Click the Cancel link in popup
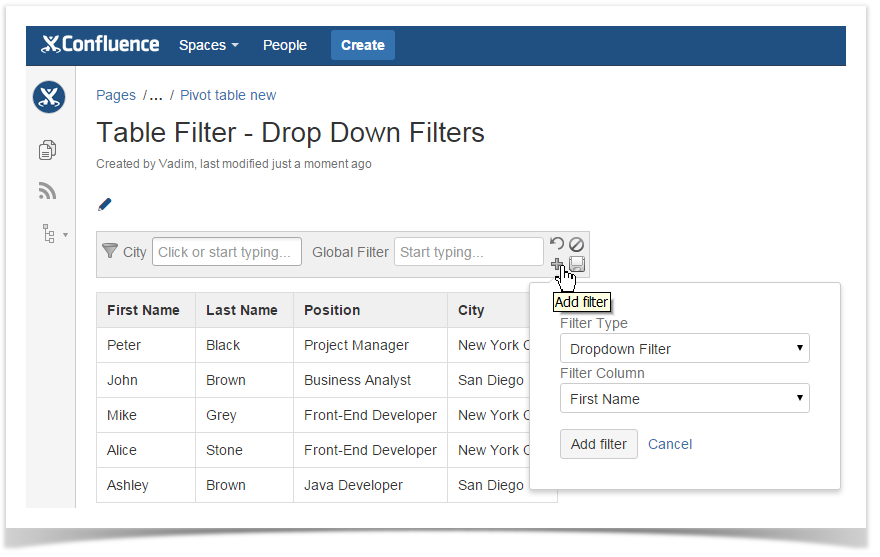 pyautogui.click(x=670, y=444)
